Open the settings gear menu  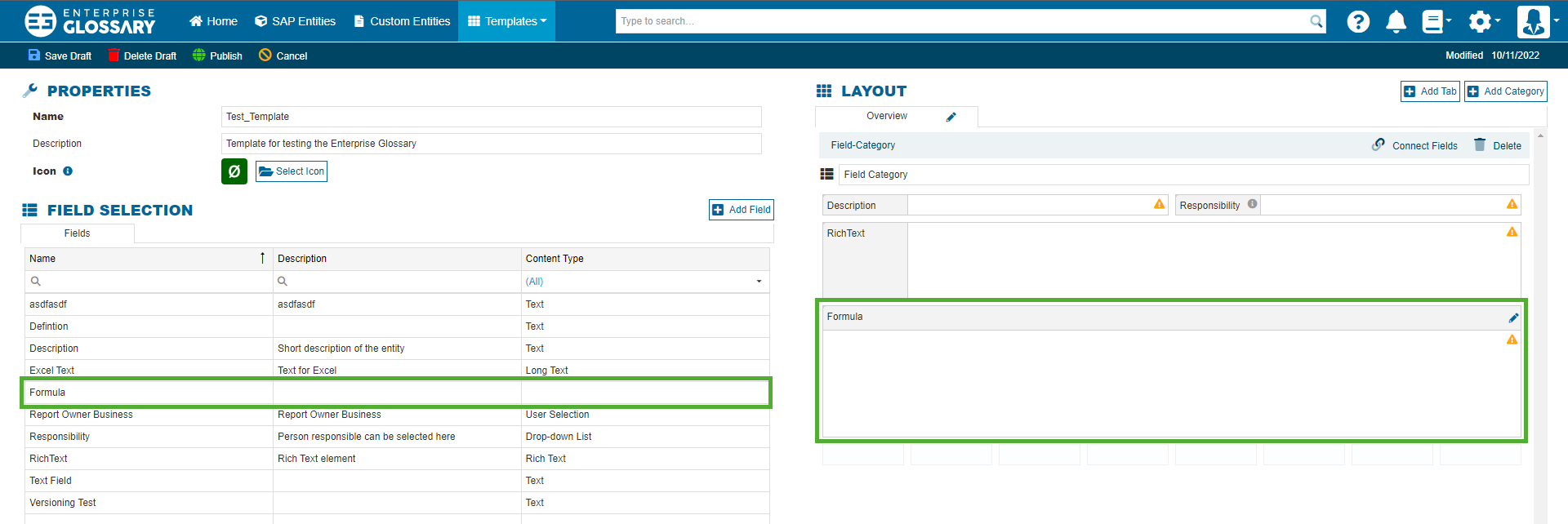coord(1484,21)
